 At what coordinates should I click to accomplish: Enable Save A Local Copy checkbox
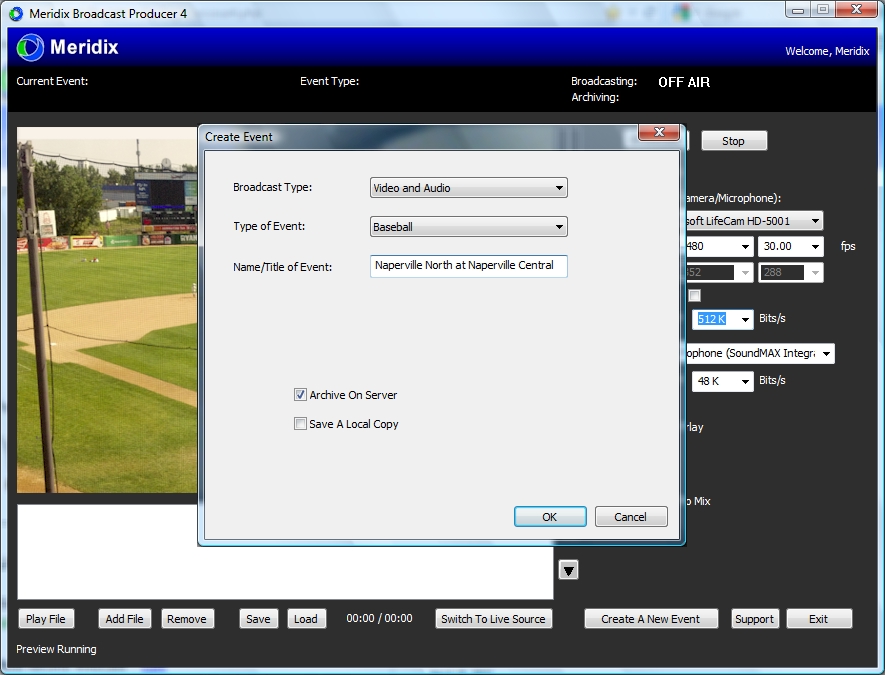pos(300,424)
